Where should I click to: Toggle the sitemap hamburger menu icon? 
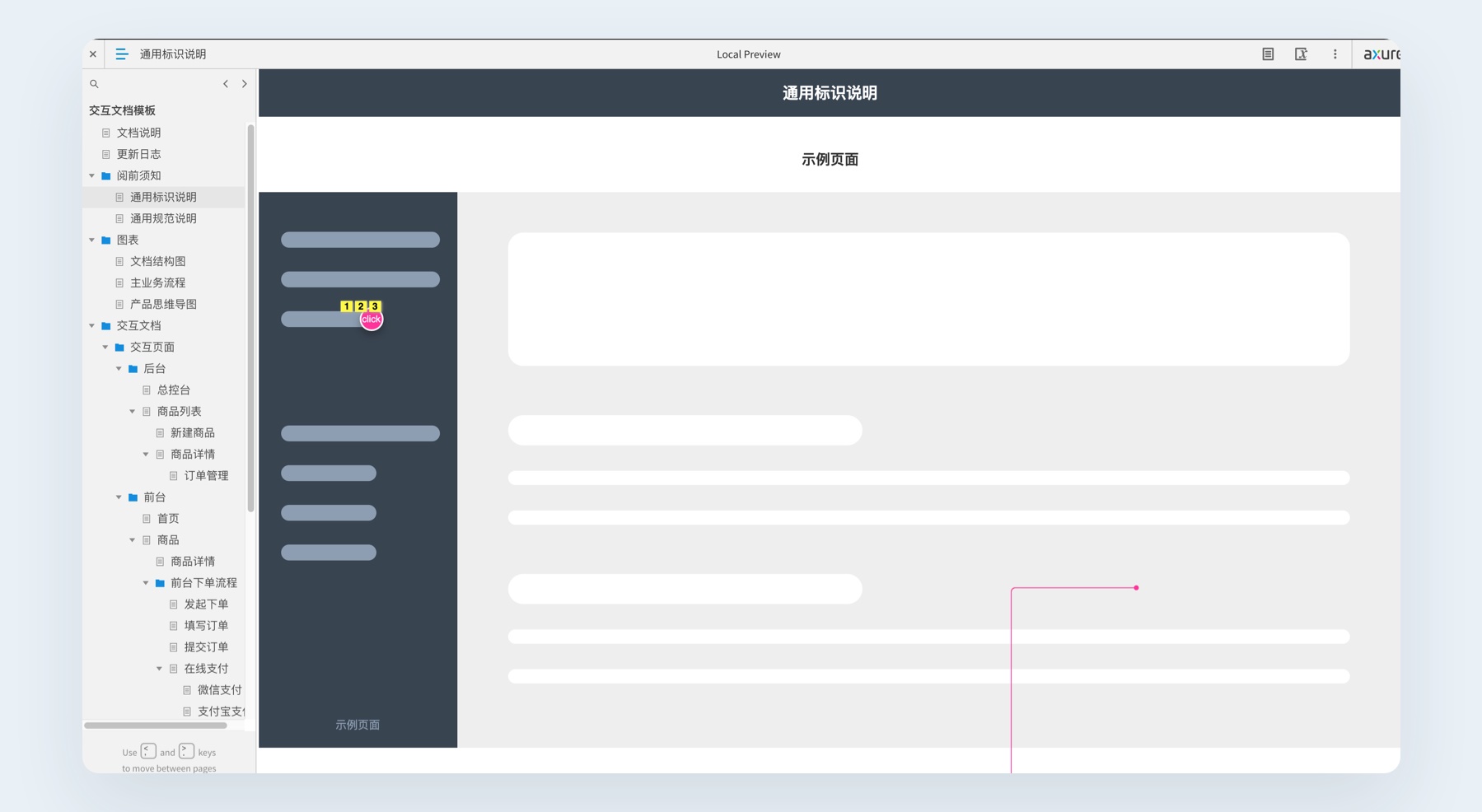point(121,54)
